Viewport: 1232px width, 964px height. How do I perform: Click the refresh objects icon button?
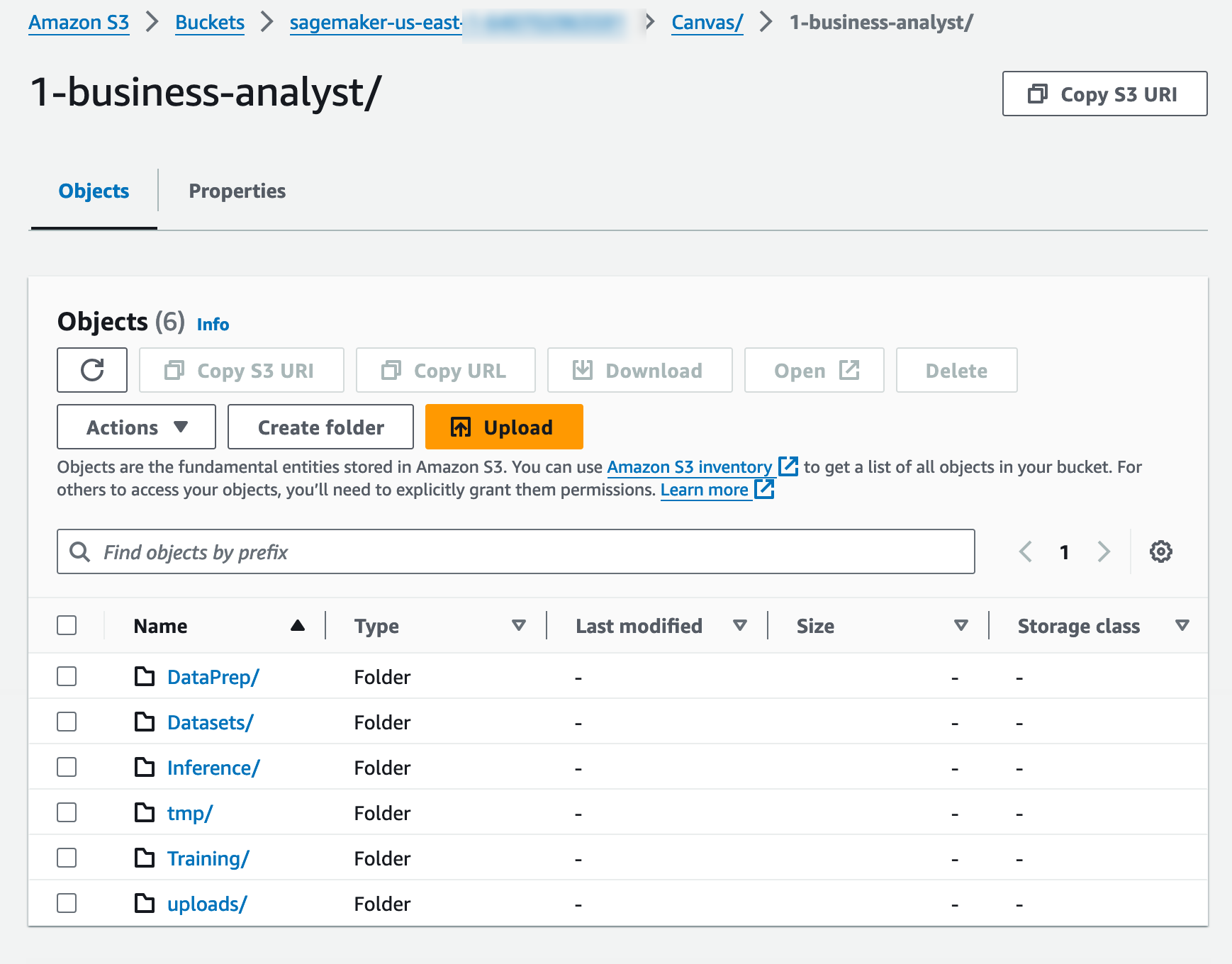point(92,370)
